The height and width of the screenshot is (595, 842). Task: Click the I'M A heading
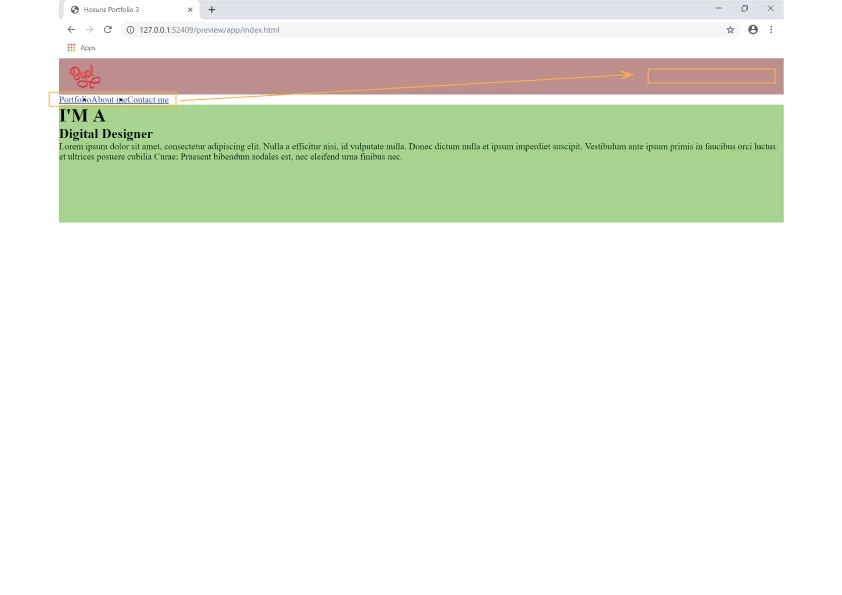[x=82, y=115]
